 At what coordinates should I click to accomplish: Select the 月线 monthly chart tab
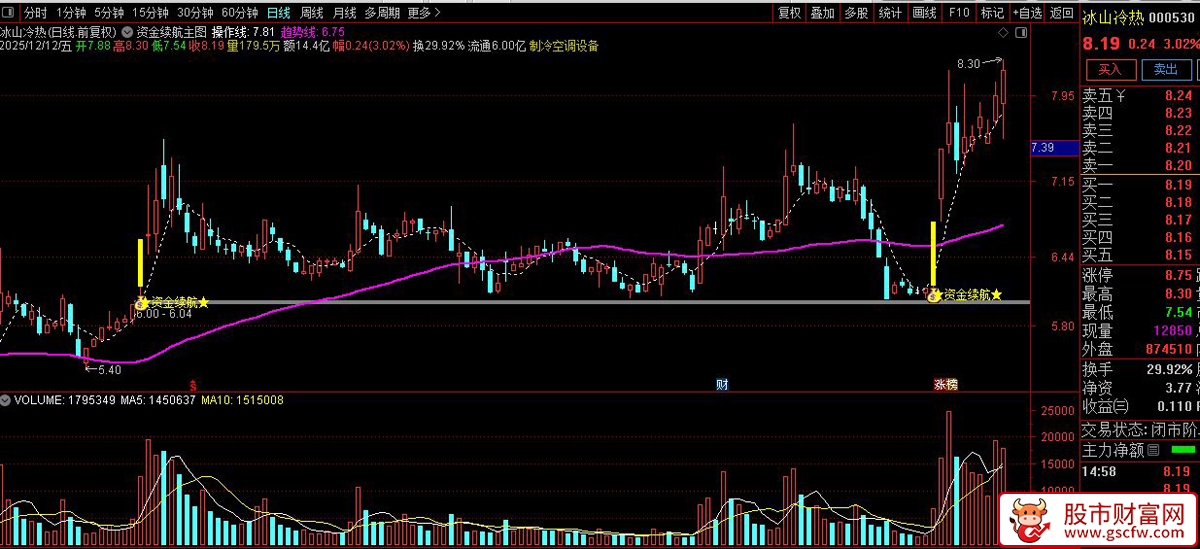tap(344, 13)
